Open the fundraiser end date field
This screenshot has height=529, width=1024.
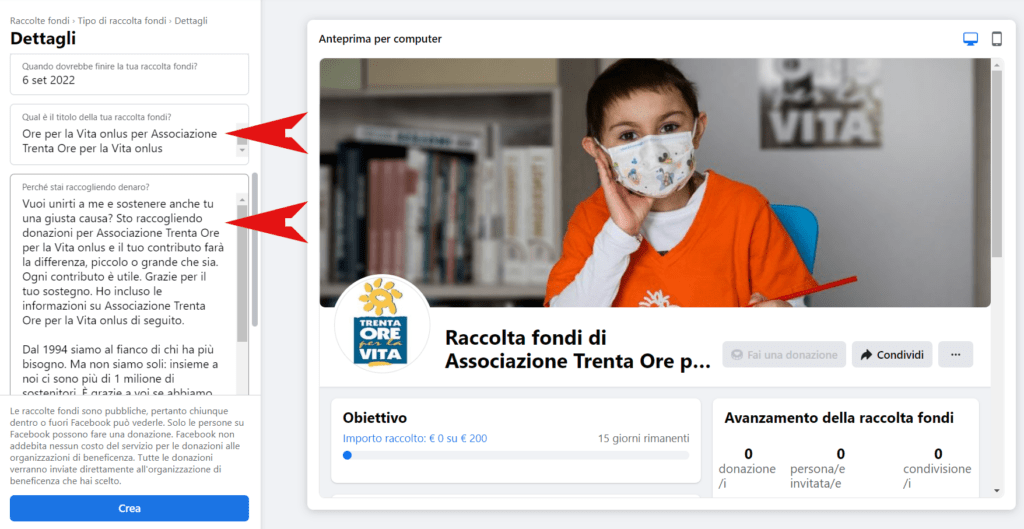point(129,74)
